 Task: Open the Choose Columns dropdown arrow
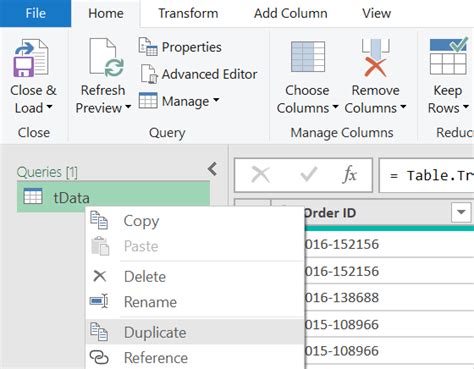pyautogui.click(x=335, y=107)
